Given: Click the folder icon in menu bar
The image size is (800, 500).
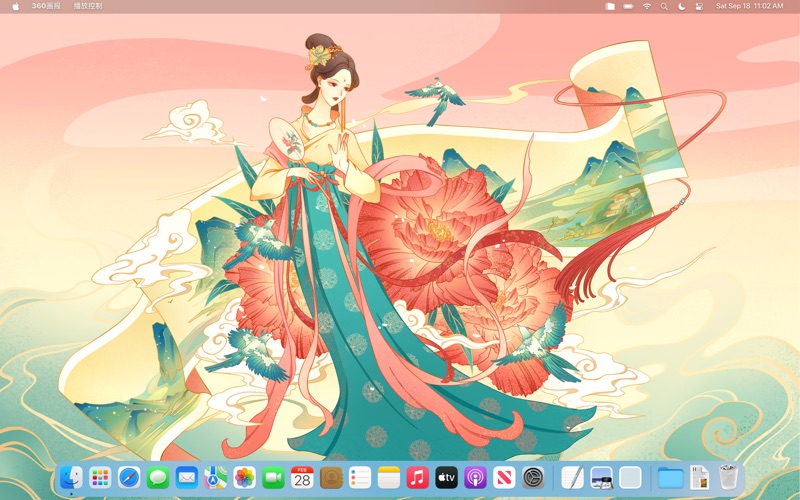Looking at the screenshot, I should pos(610,6).
